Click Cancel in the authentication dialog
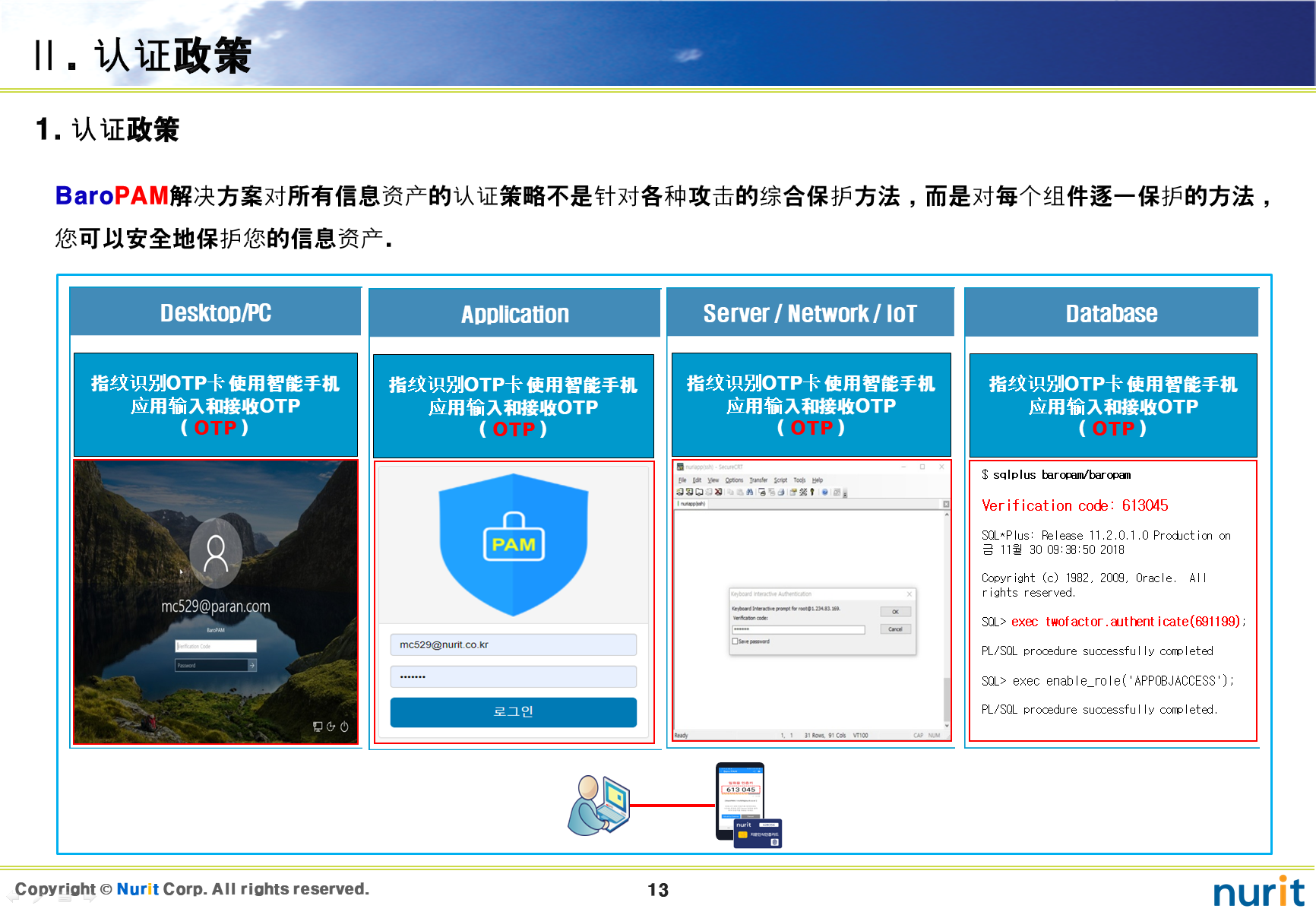1316x912 pixels. pos(895,629)
